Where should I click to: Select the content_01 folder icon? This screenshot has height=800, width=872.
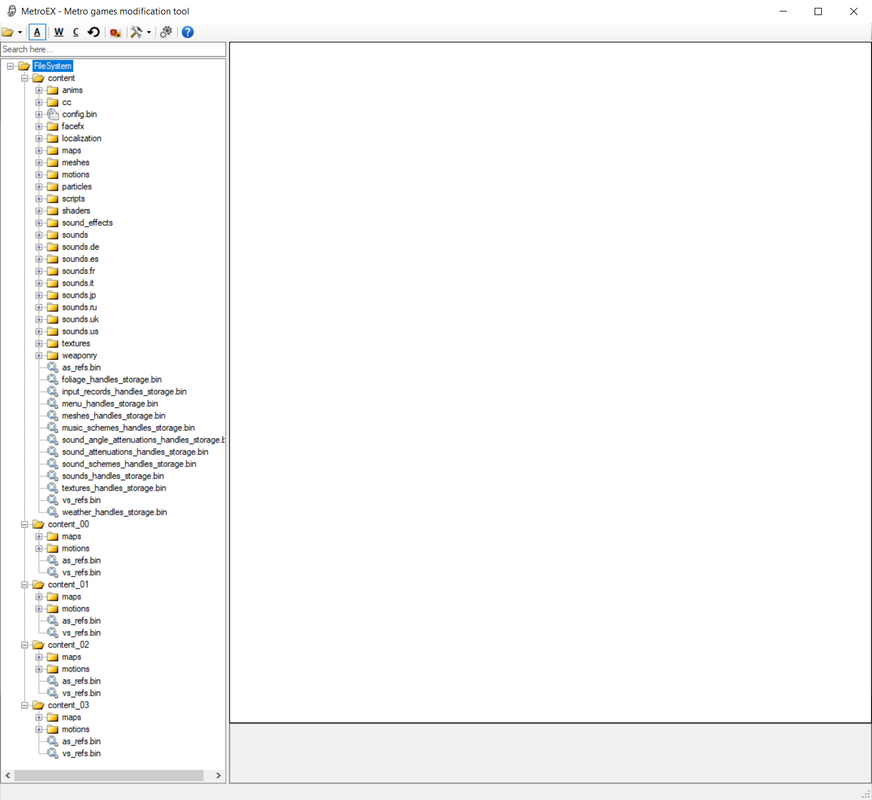coord(38,584)
